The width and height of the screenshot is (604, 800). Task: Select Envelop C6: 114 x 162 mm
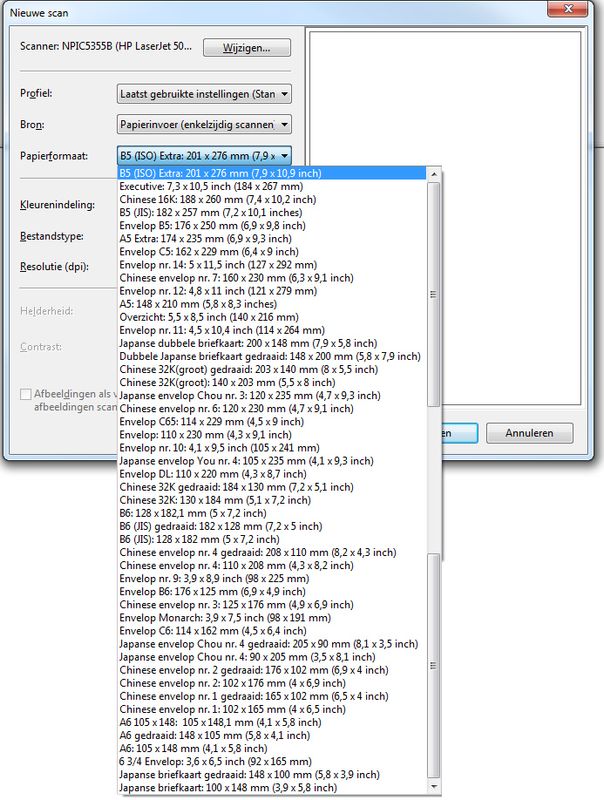pos(272,631)
